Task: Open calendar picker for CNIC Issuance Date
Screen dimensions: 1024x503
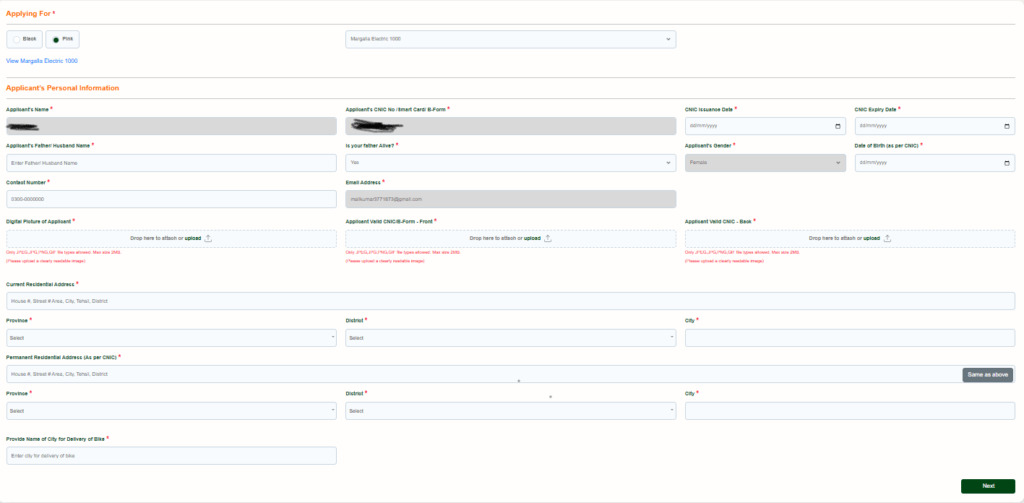Action: pyautogui.click(x=838, y=126)
